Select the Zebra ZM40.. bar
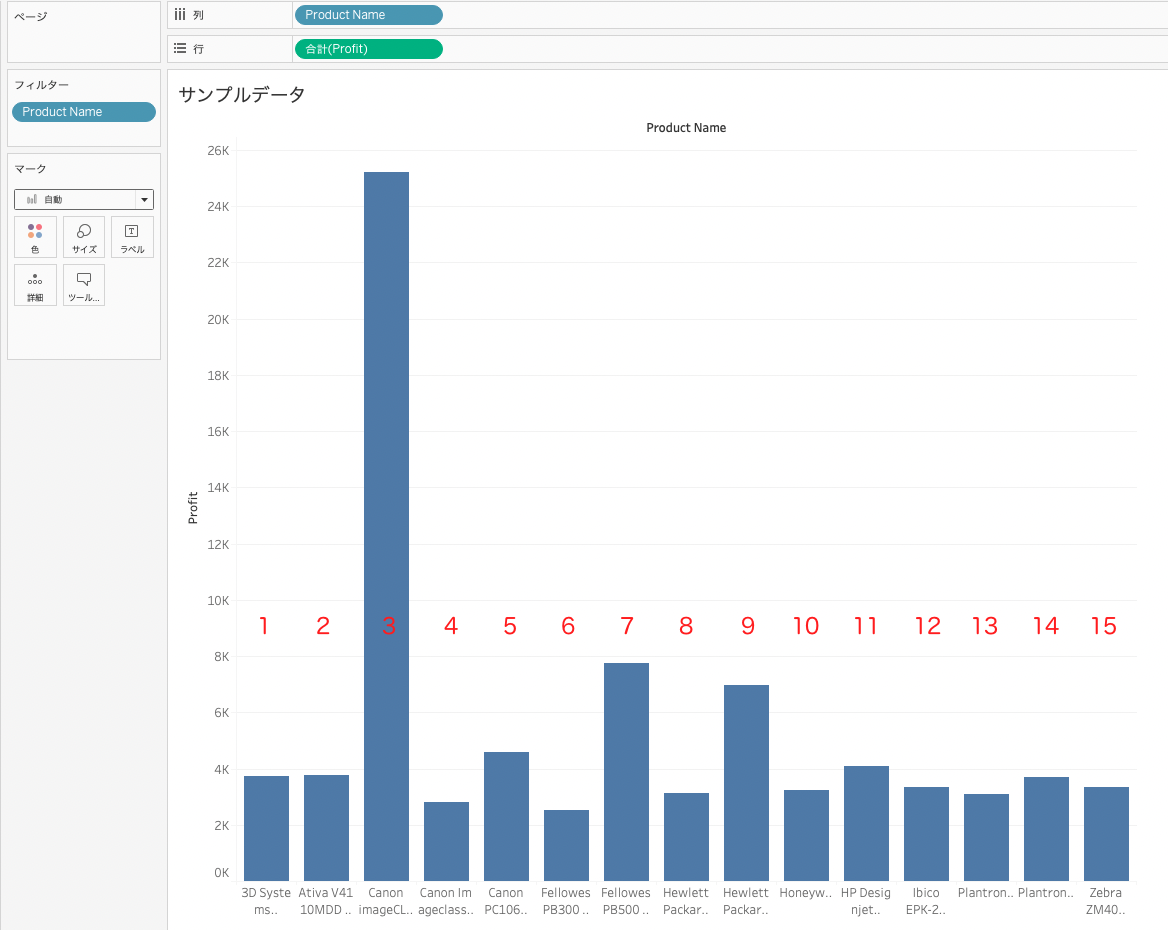The height and width of the screenshot is (930, 1168). point(1106,834)
